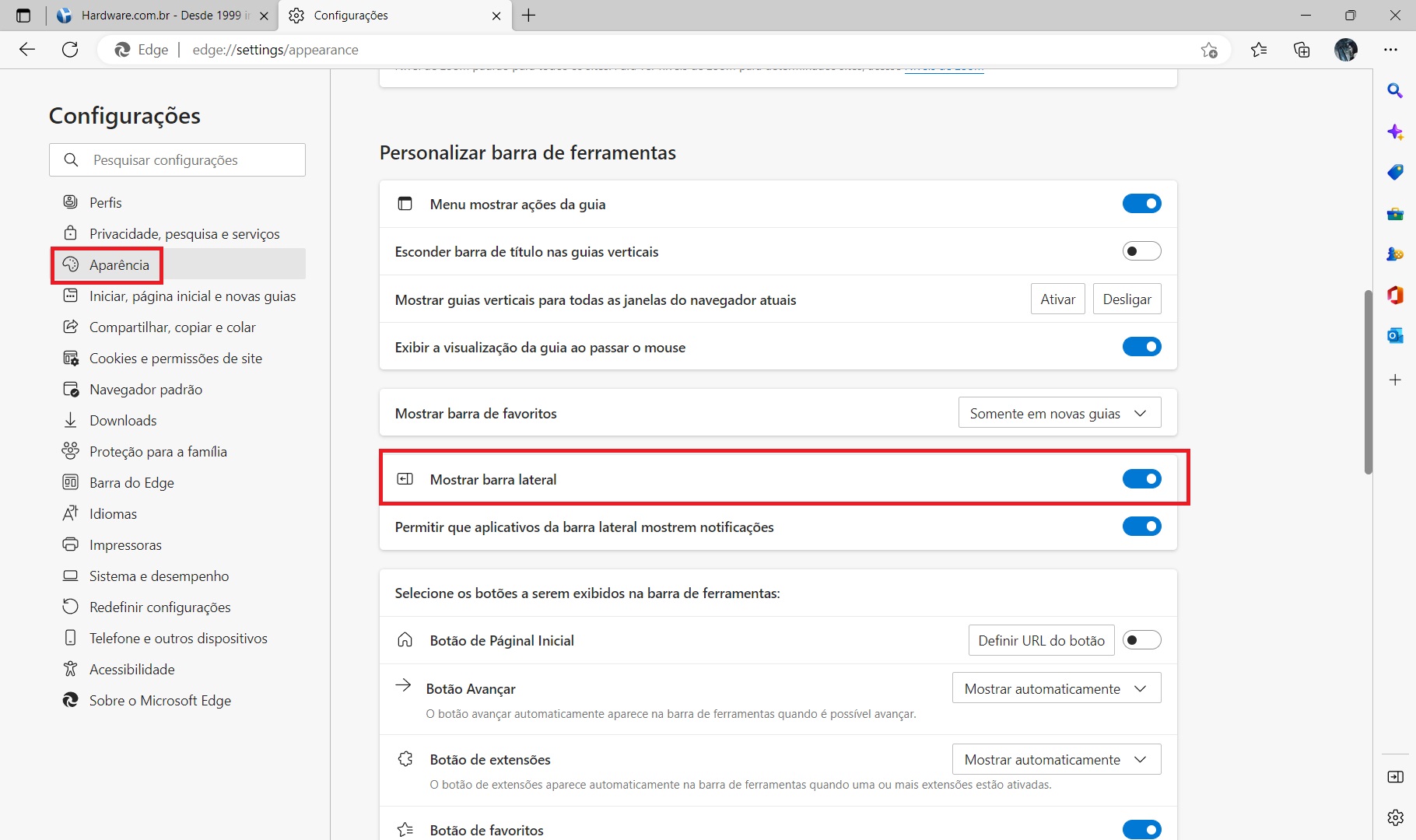Click the settings page vertical scrollbar
This screenshot has width=1416, height=840.
click(x=1368, y=381)
